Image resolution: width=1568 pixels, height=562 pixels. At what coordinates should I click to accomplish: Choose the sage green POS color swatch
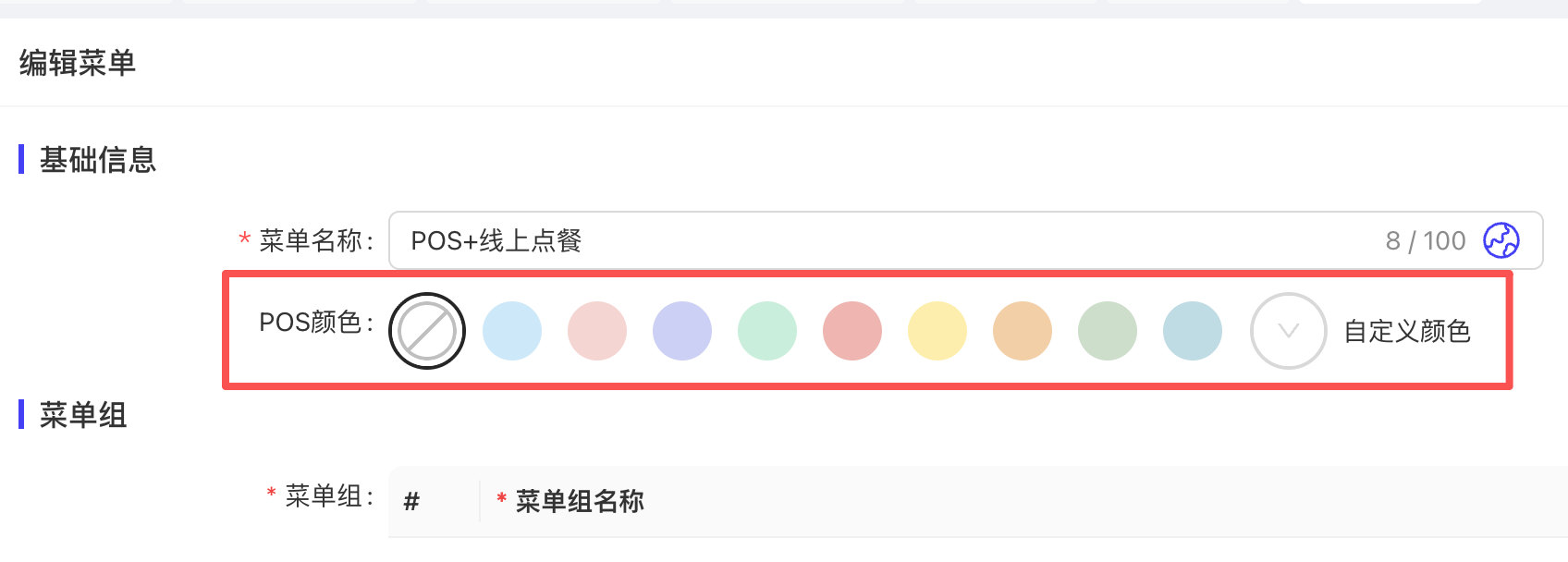click(x=1108, y=331)
